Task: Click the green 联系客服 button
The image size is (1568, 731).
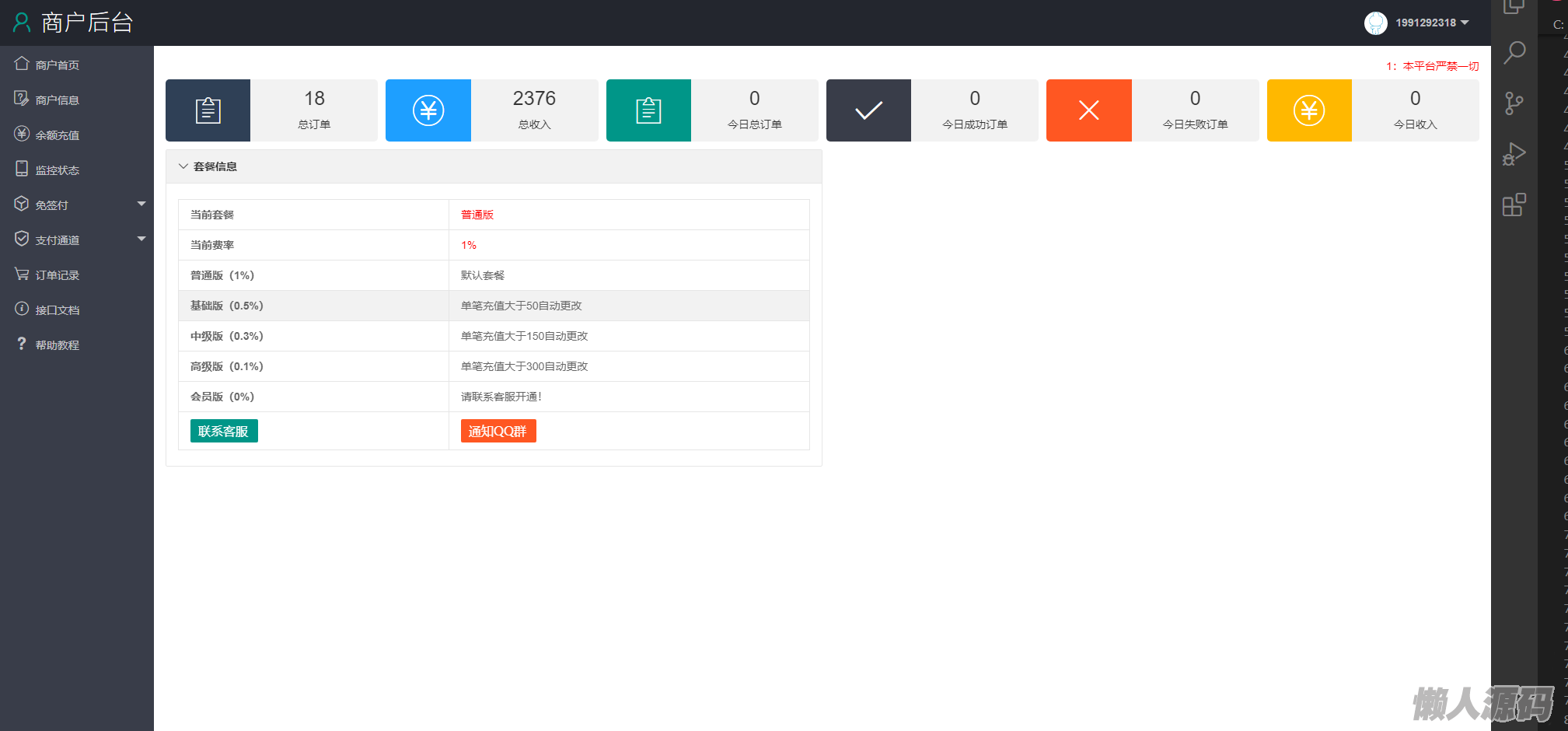Action: 224,431
